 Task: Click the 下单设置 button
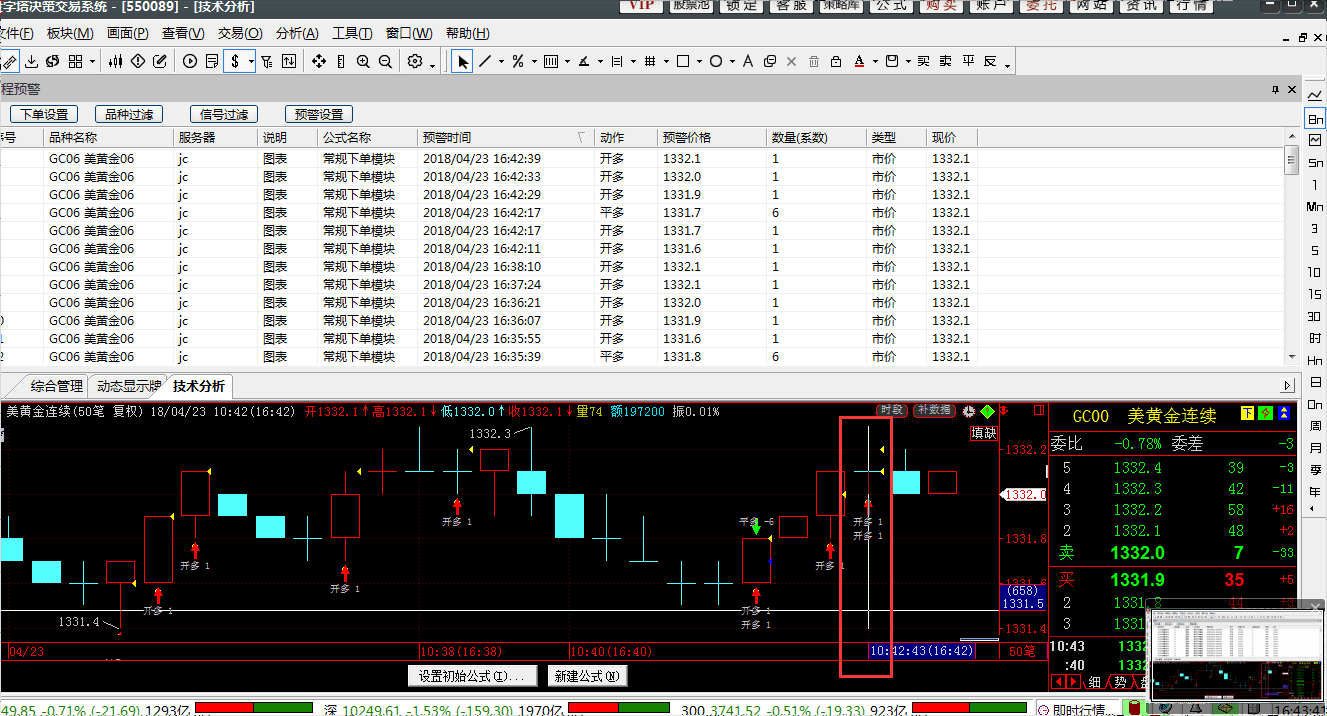click(x=44, y=114)
